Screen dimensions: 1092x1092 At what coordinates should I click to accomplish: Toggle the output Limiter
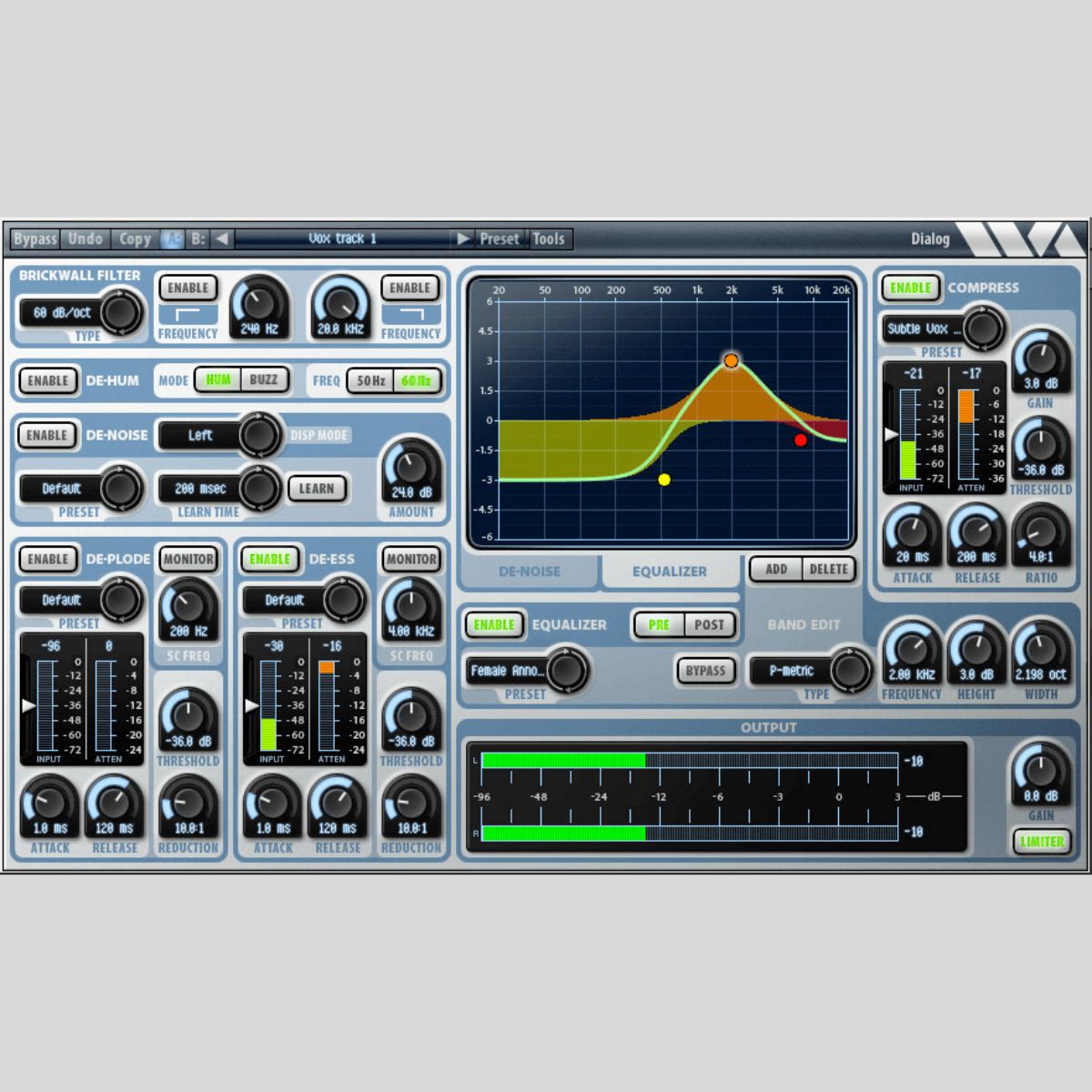click(x=1041, y=841)
